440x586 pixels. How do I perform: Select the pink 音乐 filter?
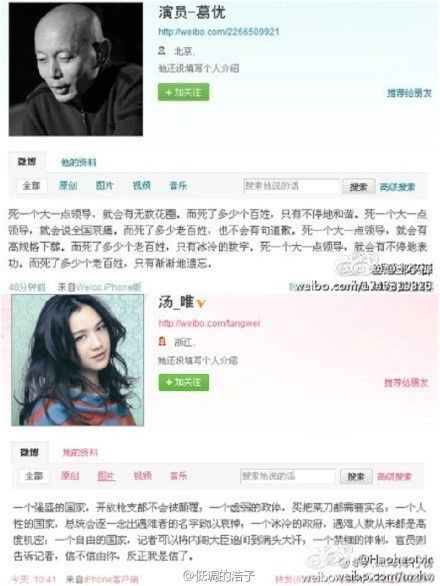tap(179, 476)
